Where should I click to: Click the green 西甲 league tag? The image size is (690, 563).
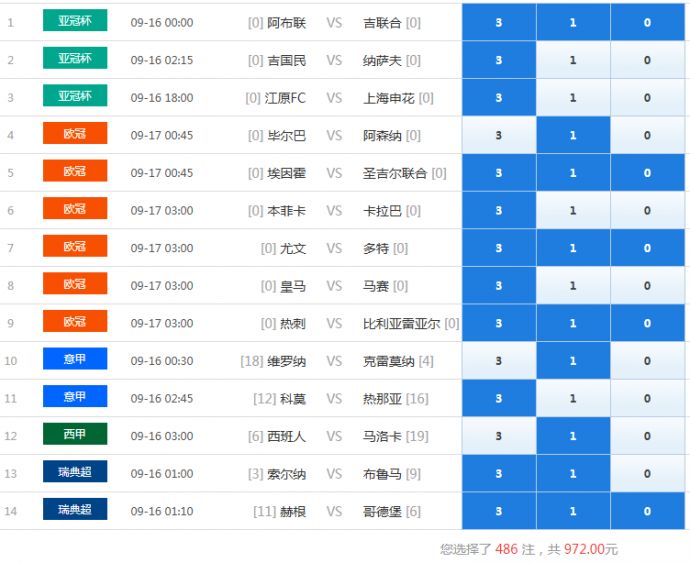point(75,434)
